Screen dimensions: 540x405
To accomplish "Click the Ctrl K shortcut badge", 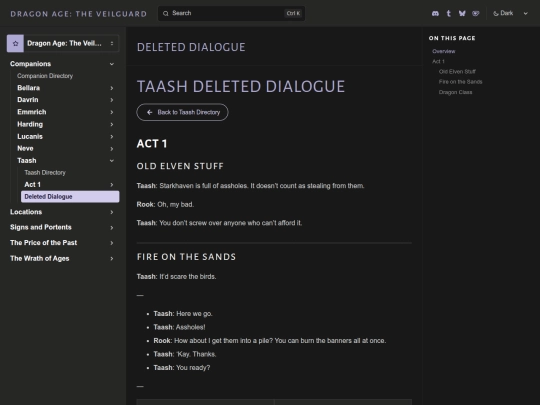I will click(x=293, y=13).
